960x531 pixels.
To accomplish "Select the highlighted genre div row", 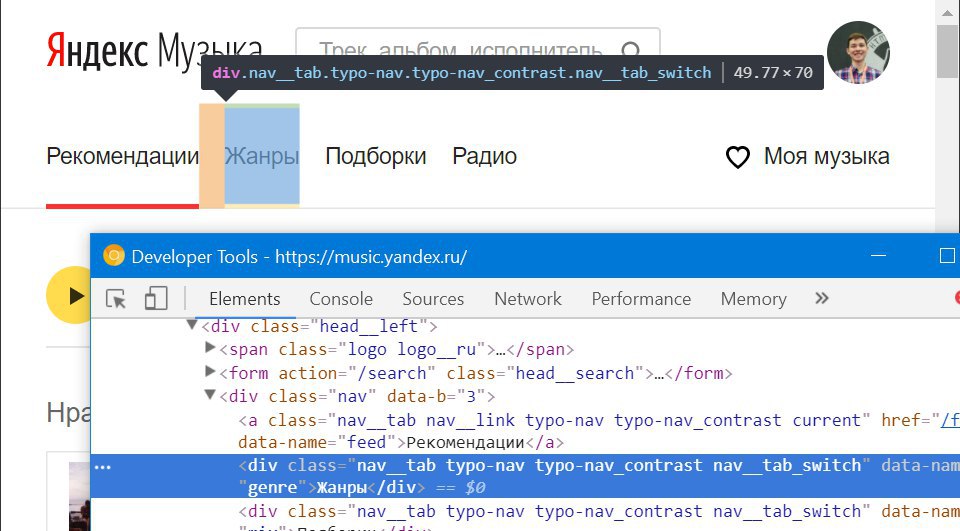I will (x=525, y=476).
